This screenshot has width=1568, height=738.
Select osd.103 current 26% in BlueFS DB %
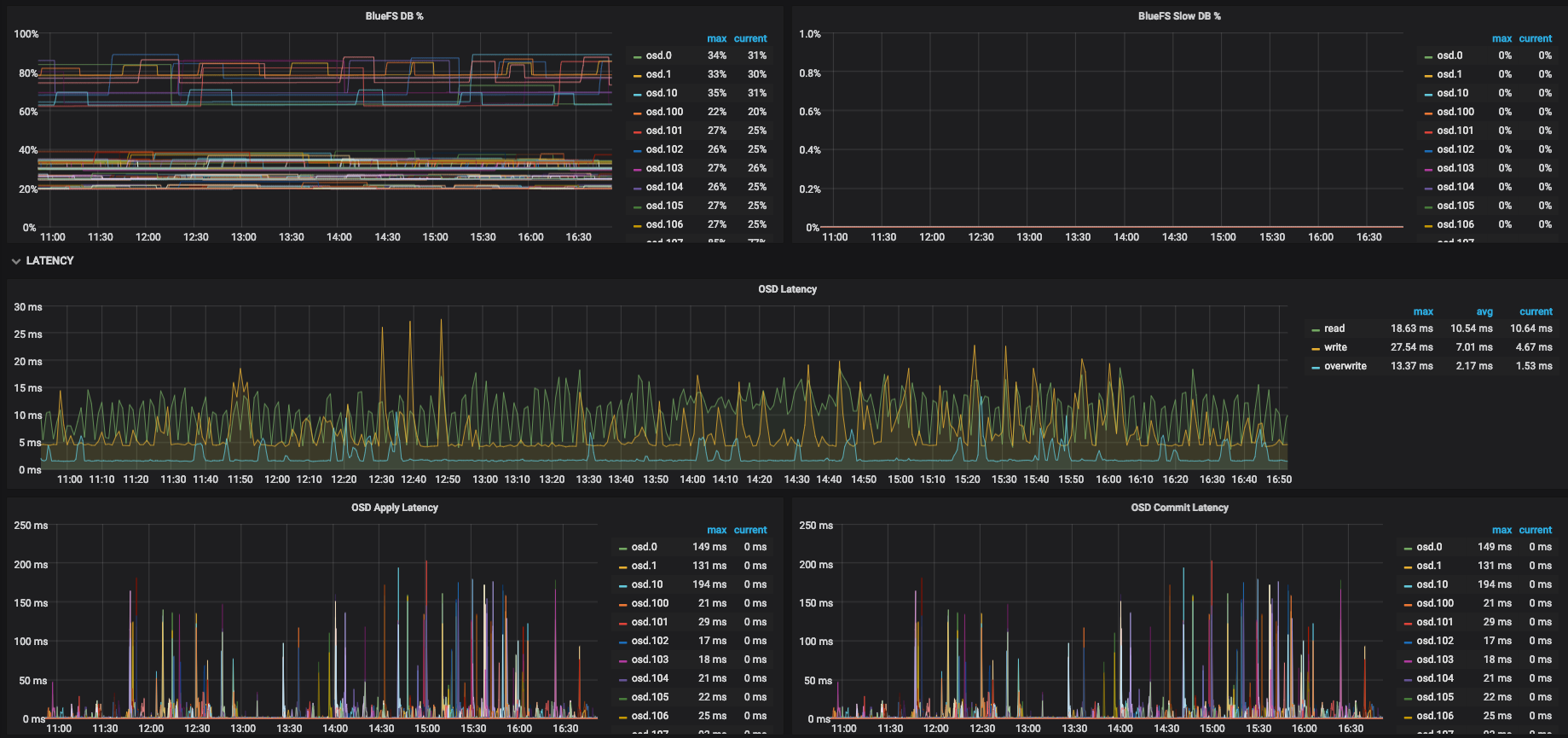pos(757,168)
